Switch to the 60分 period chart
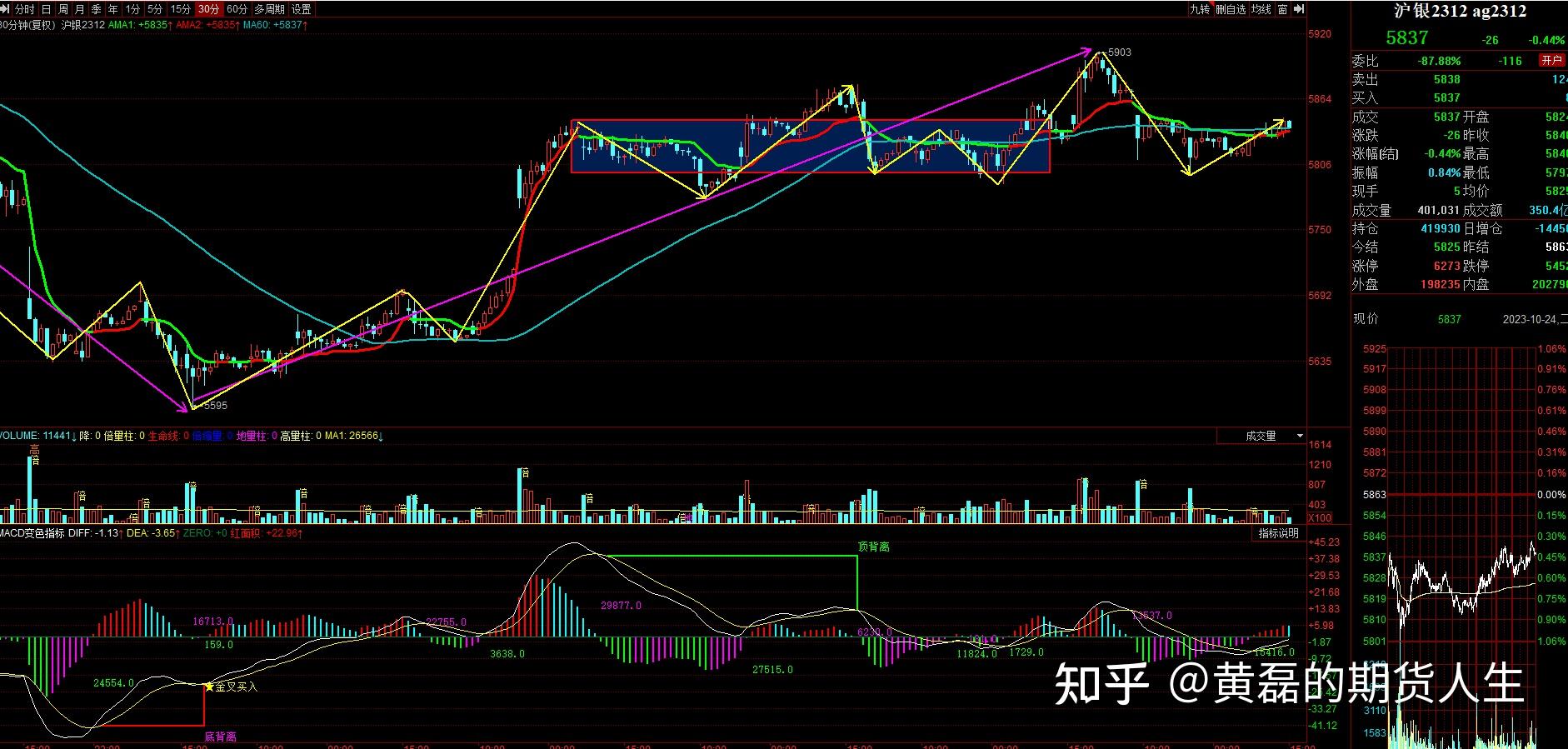Viewport: 1568px width, 749px height. 237,9
